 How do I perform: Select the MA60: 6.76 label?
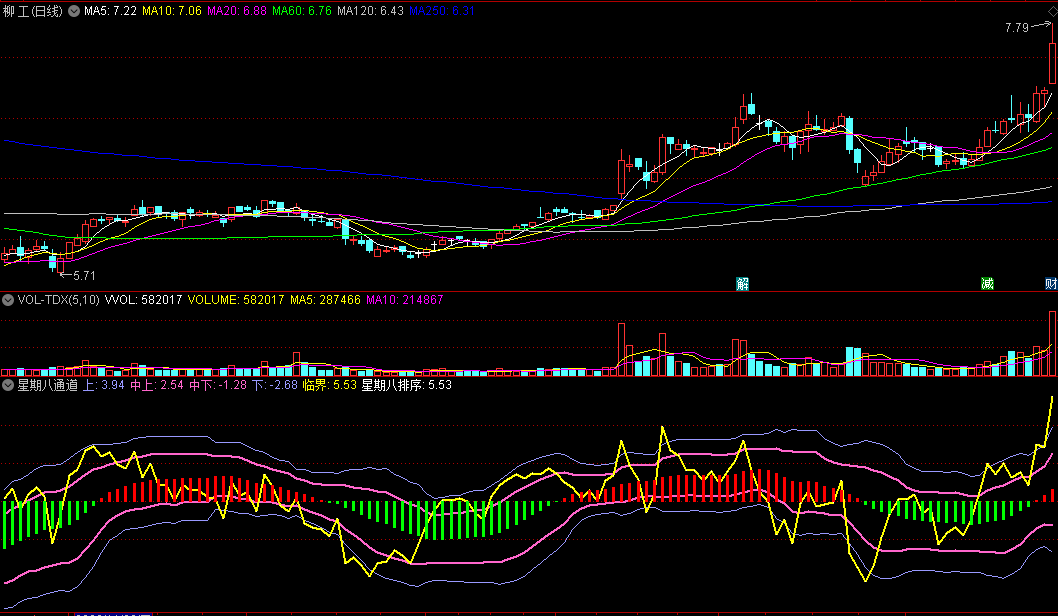(x=302, y=11)
